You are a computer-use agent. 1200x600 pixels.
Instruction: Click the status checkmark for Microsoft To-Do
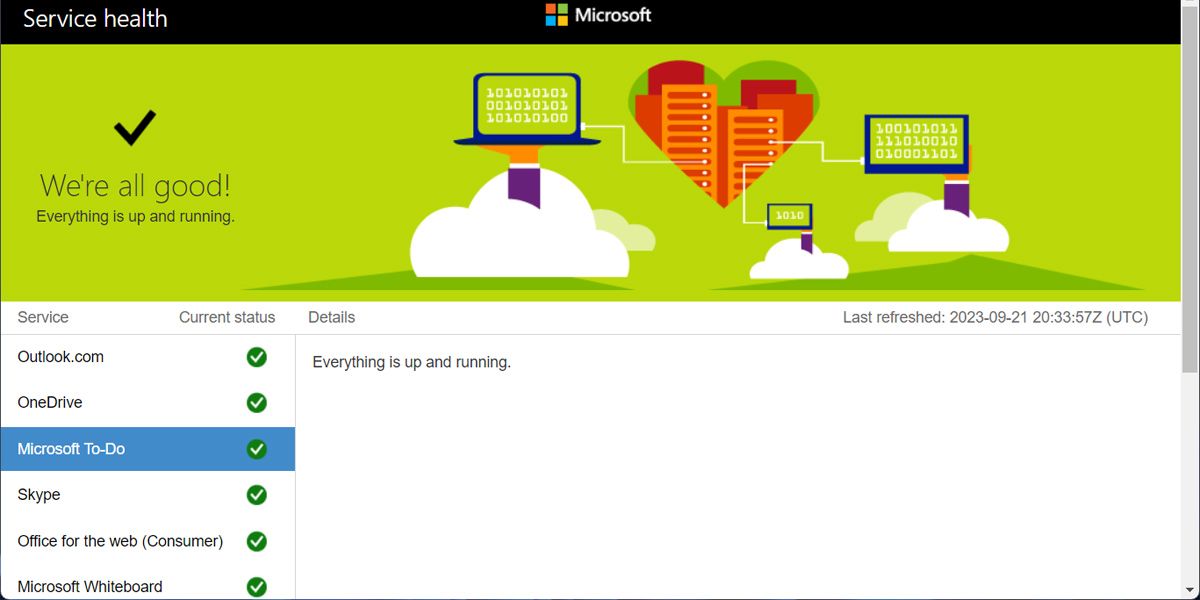tap(256, 449)
